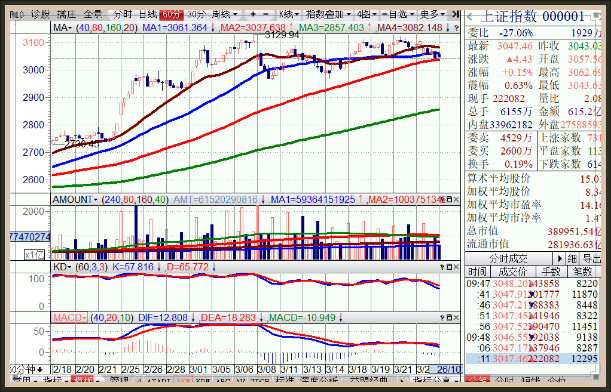Open the MACD indicator selector dropdown

tap(70, 318)
